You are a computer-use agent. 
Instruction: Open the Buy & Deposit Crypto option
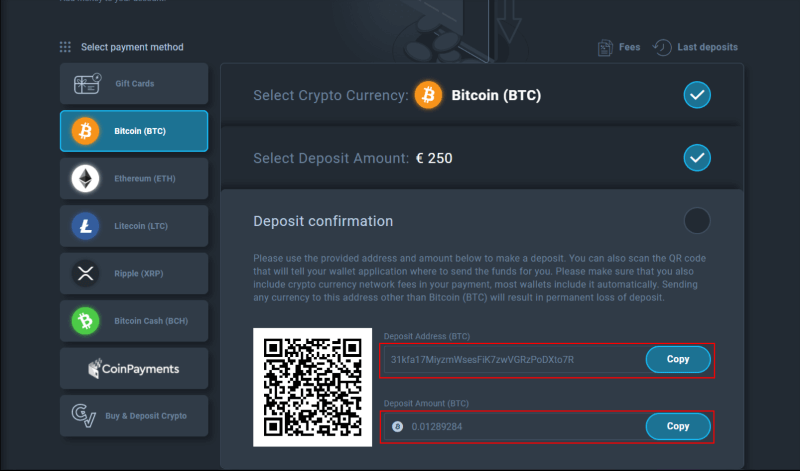(134, 415)
